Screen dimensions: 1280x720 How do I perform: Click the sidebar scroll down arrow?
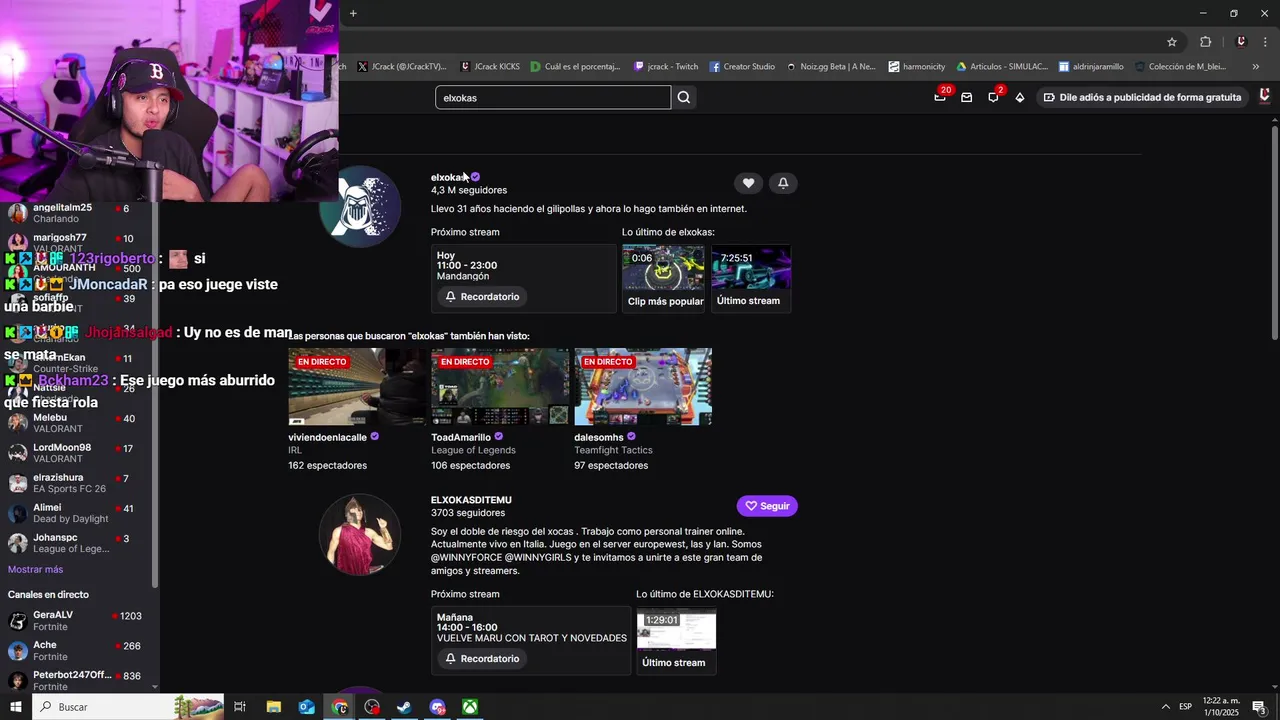(x=154, y=687)
